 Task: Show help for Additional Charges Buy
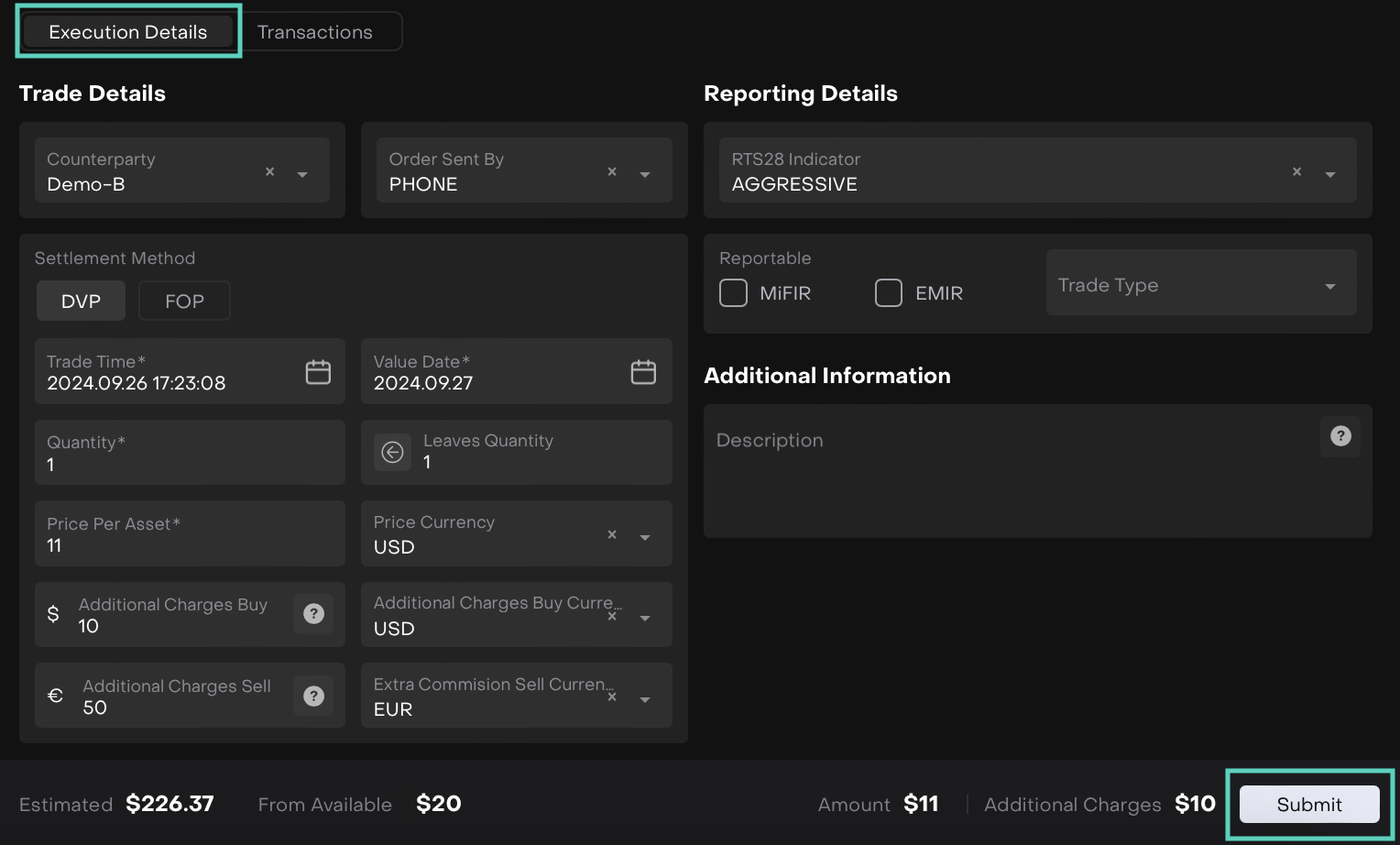[x=313, y=614]
